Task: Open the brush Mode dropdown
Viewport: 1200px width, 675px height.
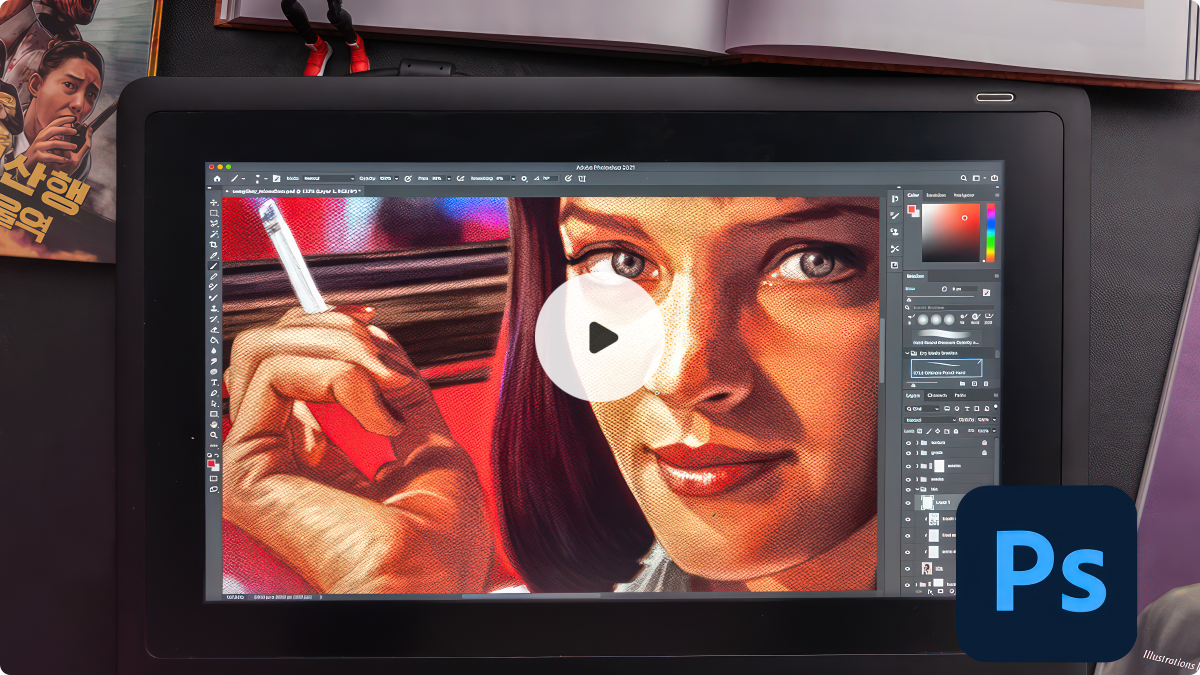Action: pyautogui.click(x=330, y=178)
